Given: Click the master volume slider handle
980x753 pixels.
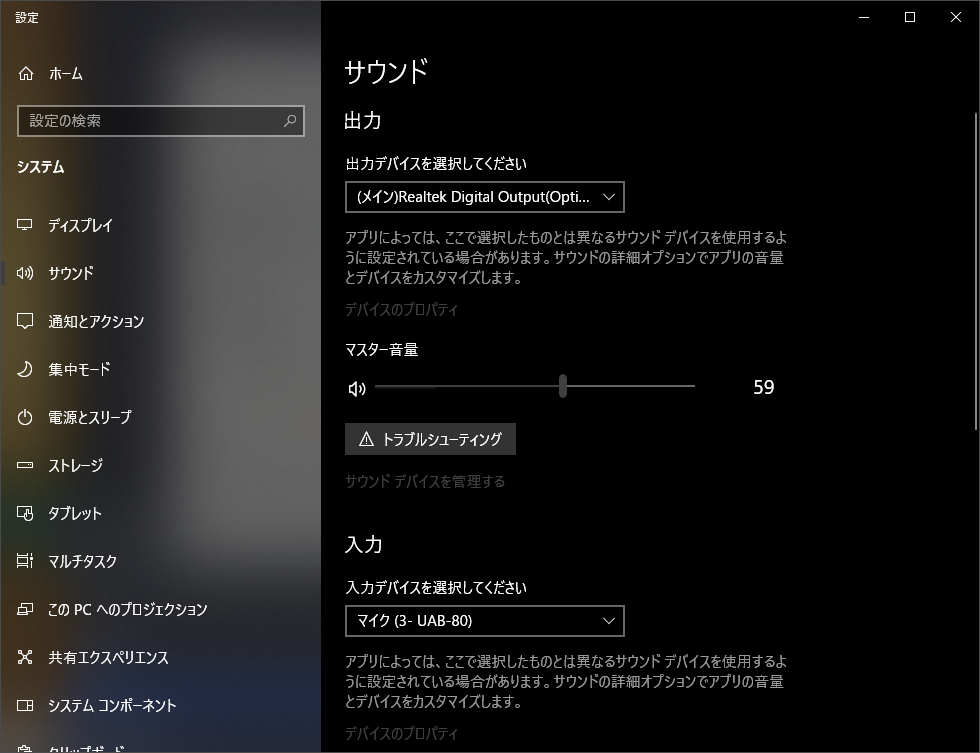Looking at the screenshot, I should tap(563, 386).
